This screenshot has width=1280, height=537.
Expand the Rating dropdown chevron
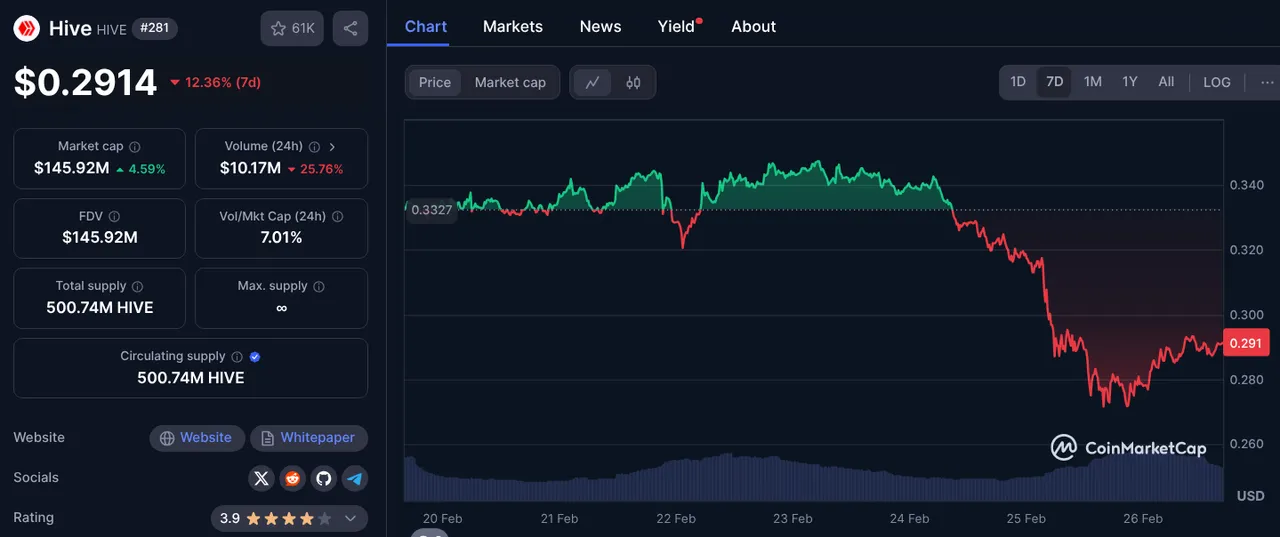[350, 519]
